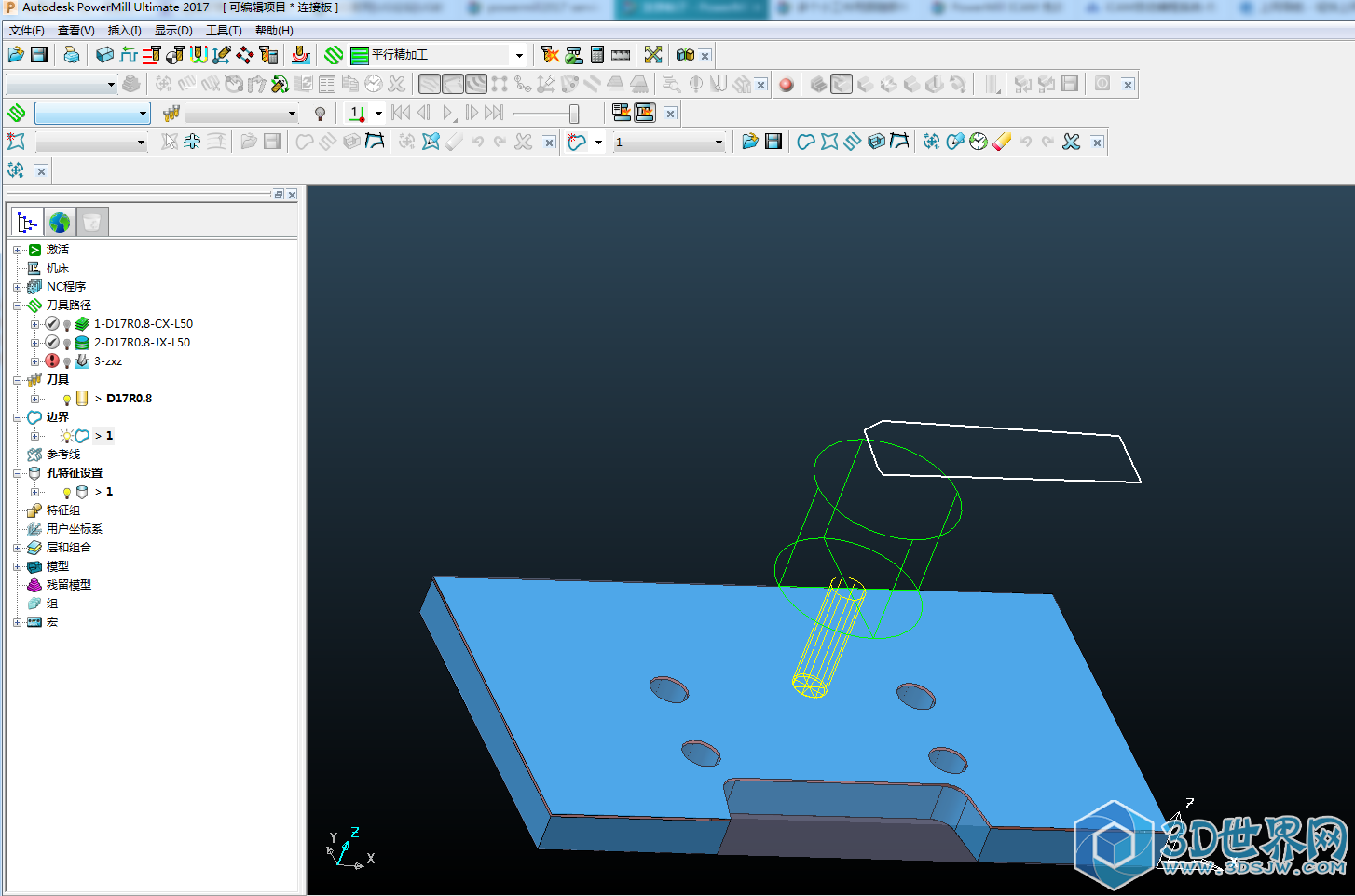
Task: Click the toolpath strategies icon
Action: coord(334,55)
